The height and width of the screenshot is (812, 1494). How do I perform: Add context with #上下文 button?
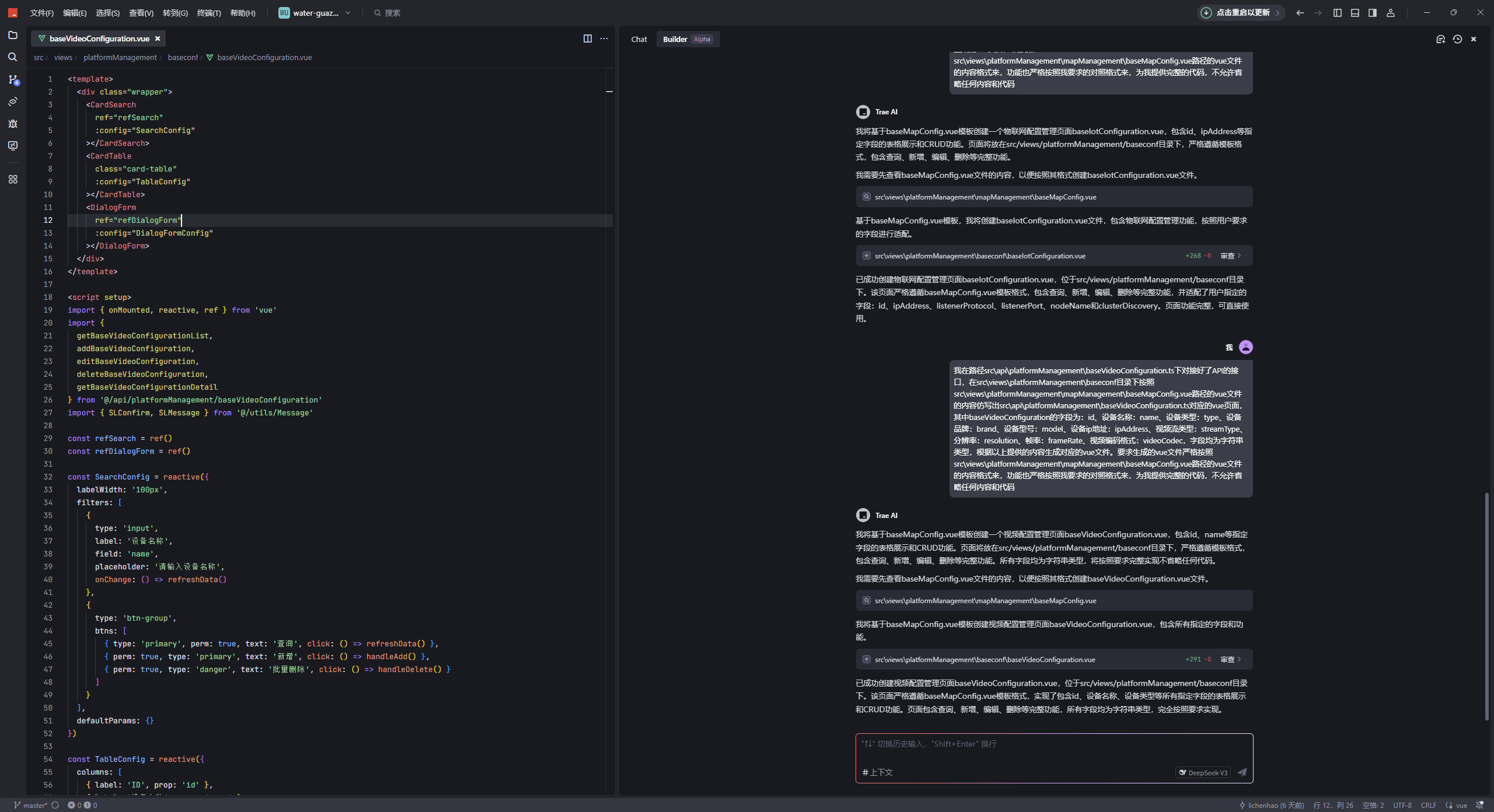[x=878, y=772]
